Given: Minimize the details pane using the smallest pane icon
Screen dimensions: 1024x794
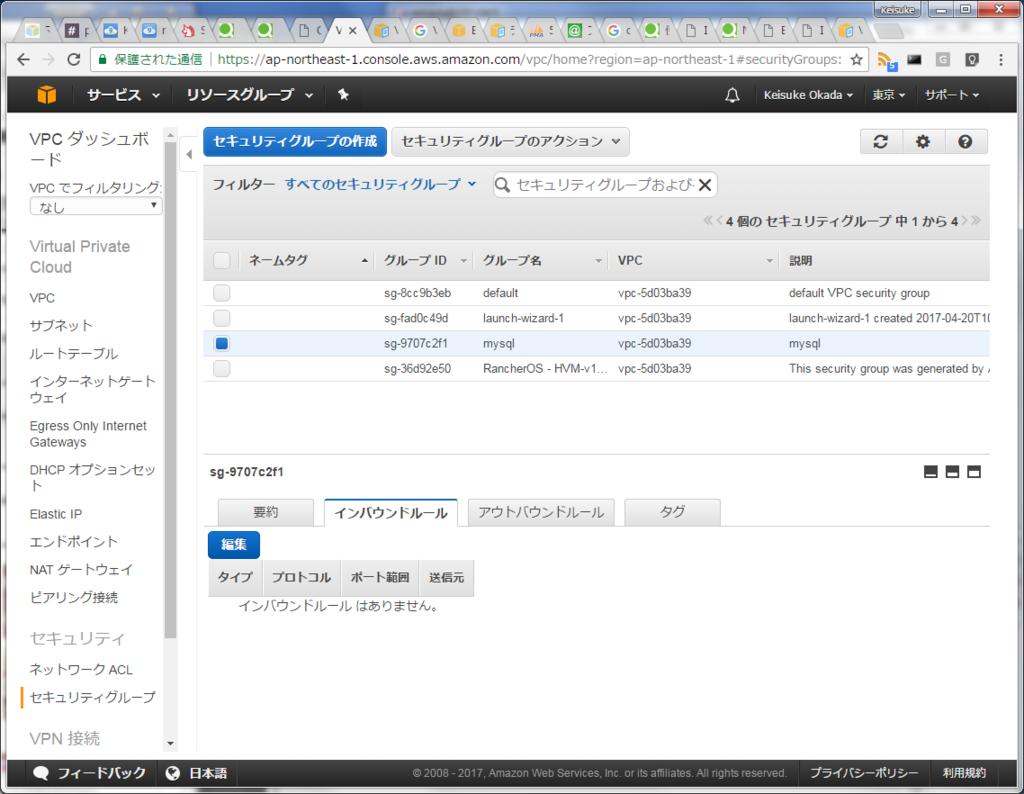Looking at the screenshot, I should [931, 472].
